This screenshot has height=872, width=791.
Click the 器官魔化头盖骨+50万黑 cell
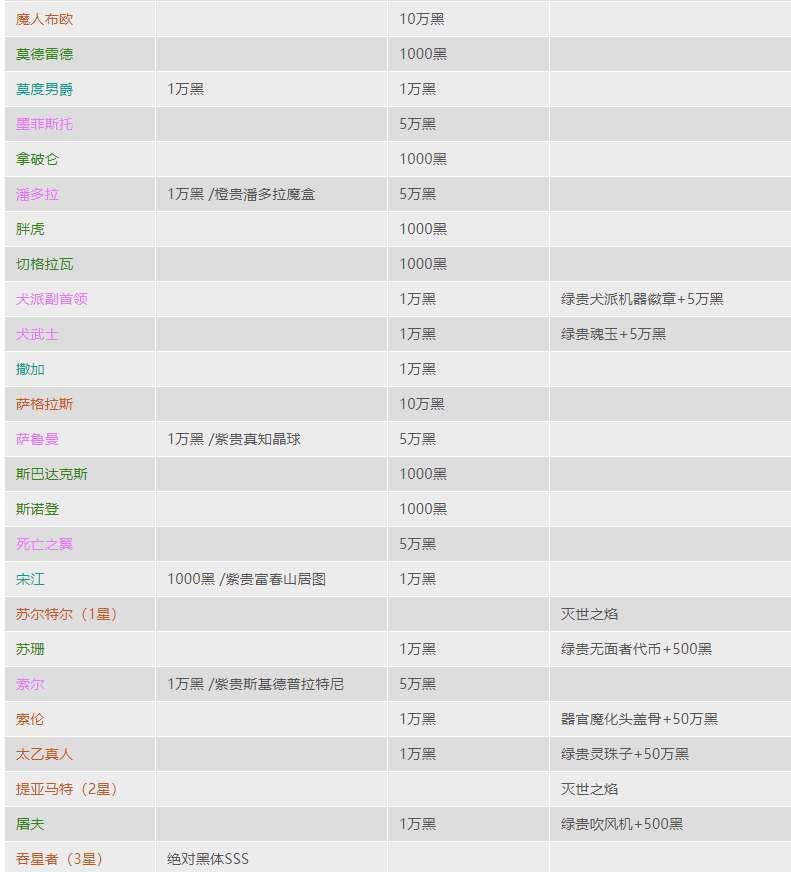639,719
